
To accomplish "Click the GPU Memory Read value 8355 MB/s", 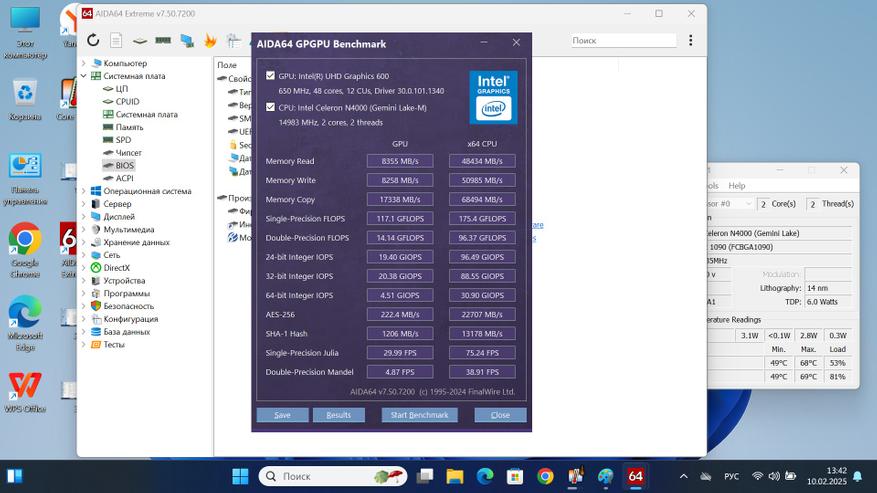I will (x=400, y=161).
